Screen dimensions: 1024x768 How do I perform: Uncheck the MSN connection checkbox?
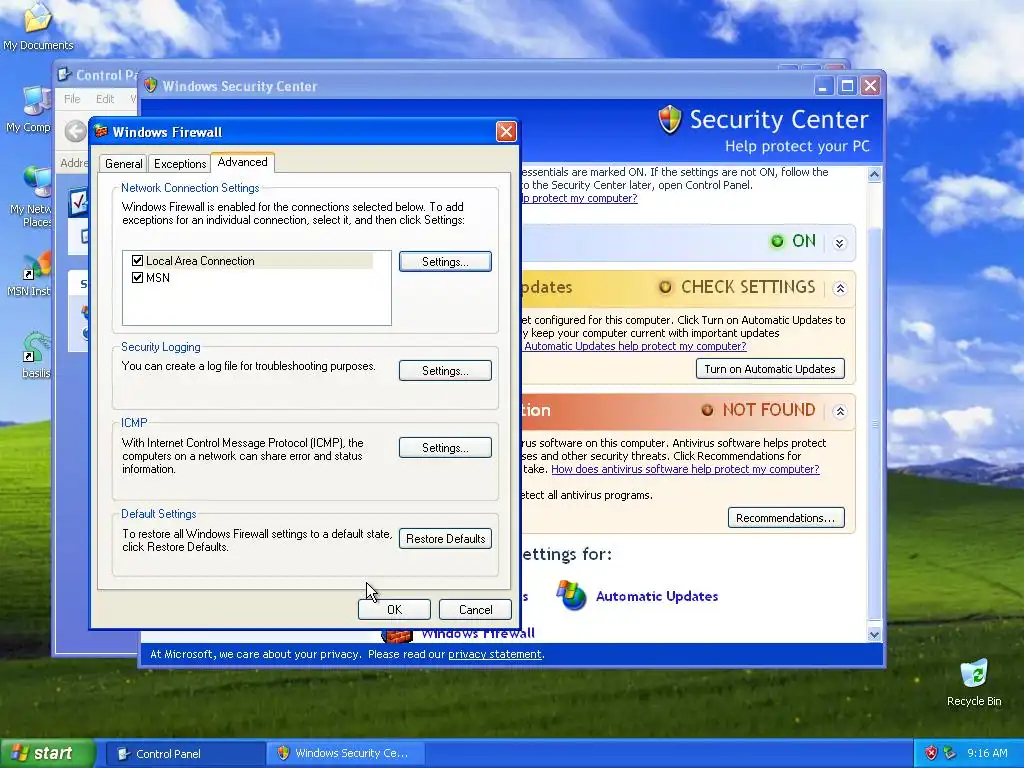137,278
